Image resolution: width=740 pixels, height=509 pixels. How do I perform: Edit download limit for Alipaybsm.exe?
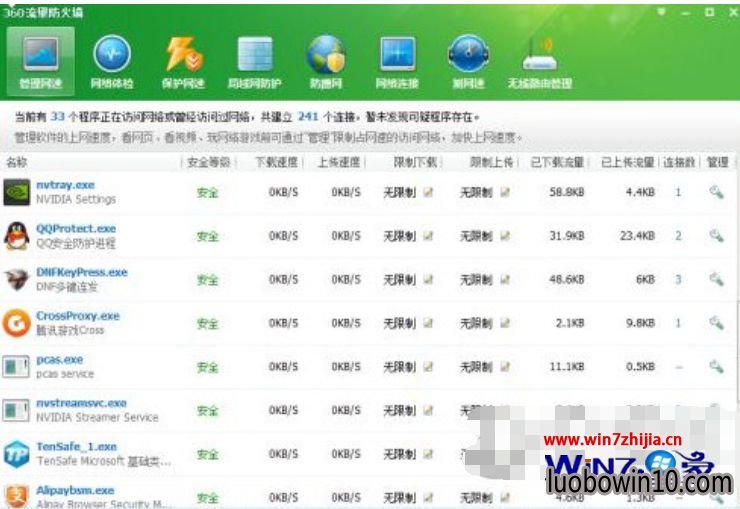[x=428, y=497]
